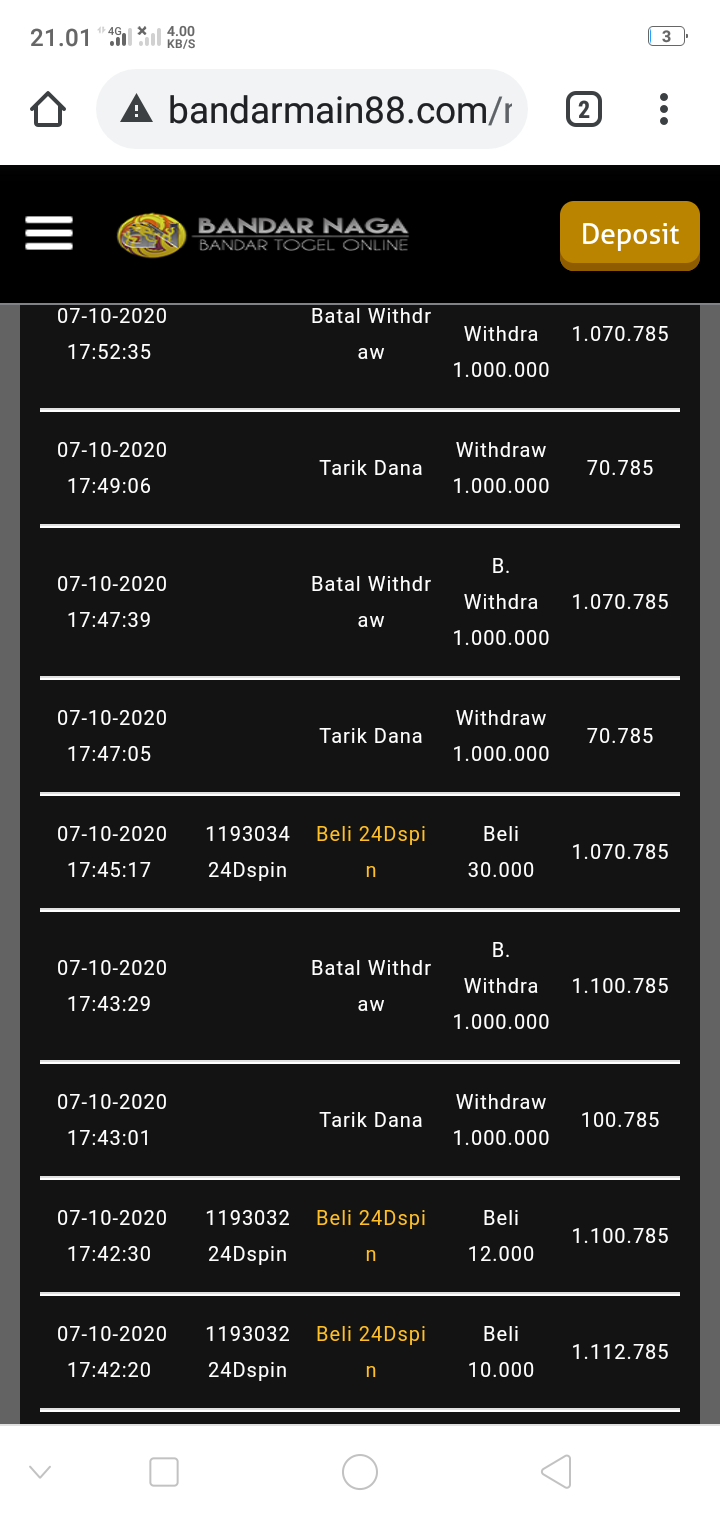The image size is (720, 1520).
Task: Collapse navigation bar with down chevron
Action: pos(40,1472)
